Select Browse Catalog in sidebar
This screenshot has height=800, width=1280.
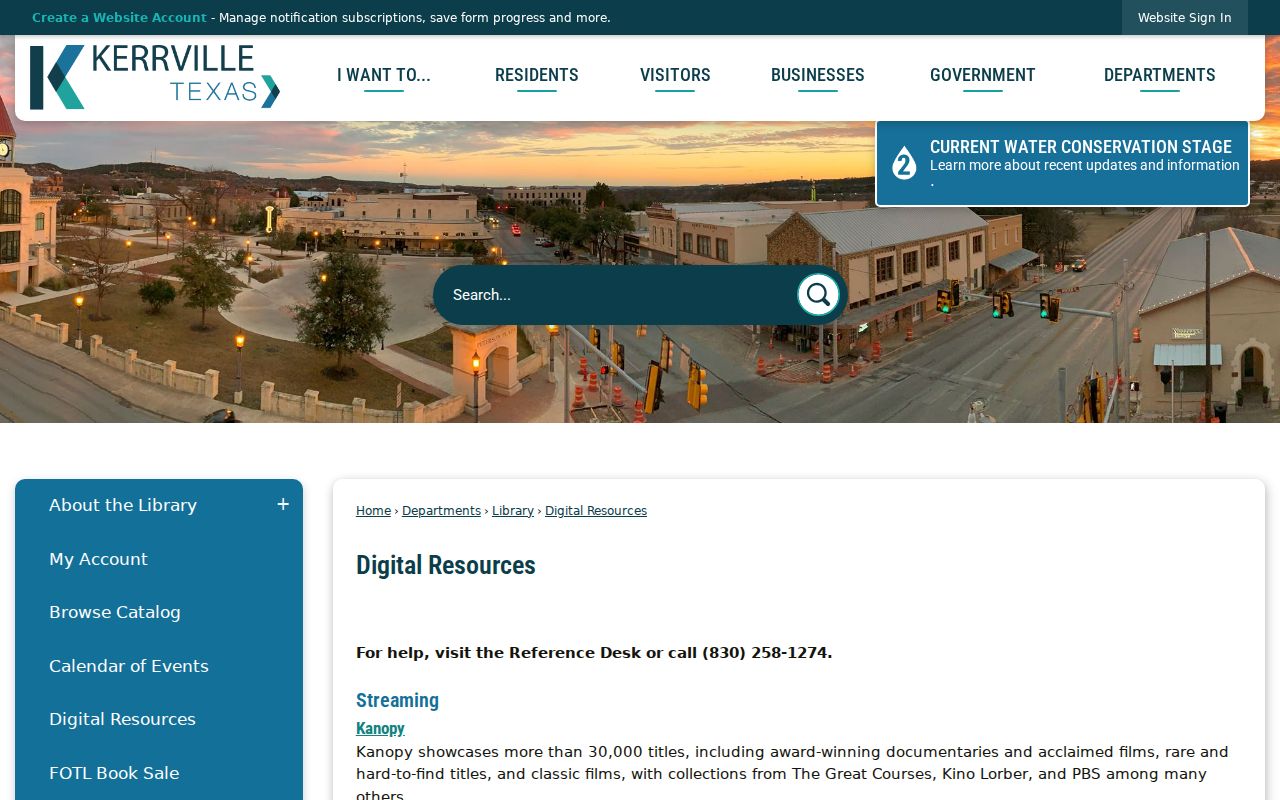[x=115, y=612]
